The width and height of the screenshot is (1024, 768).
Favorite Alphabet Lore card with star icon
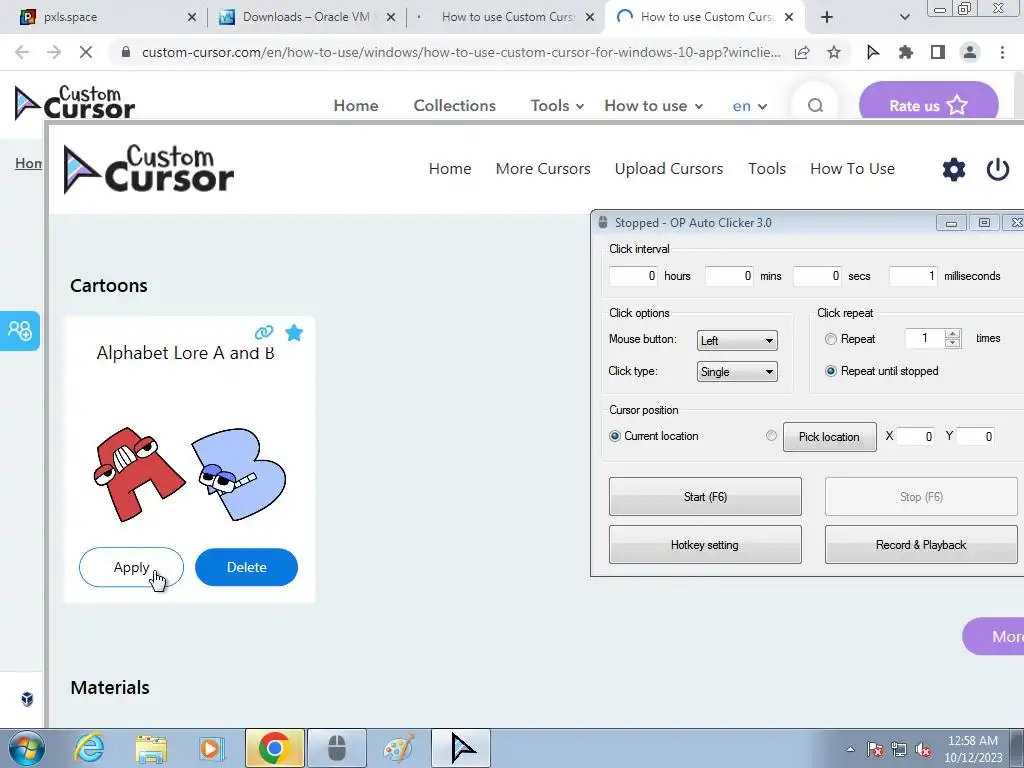[294, 333]
